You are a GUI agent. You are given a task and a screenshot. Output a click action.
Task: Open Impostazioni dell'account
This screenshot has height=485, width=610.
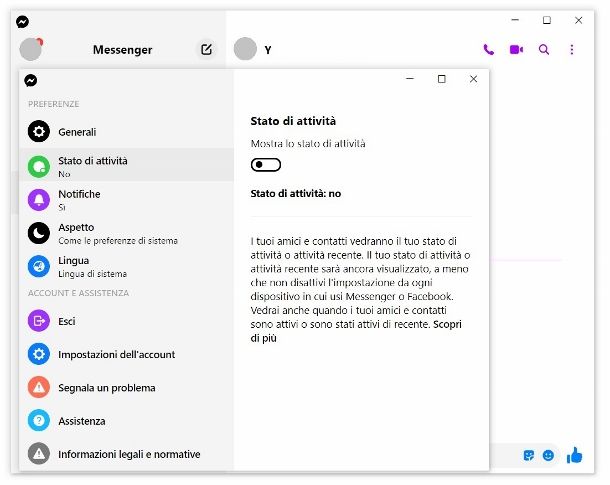click(x=126, y=354)
